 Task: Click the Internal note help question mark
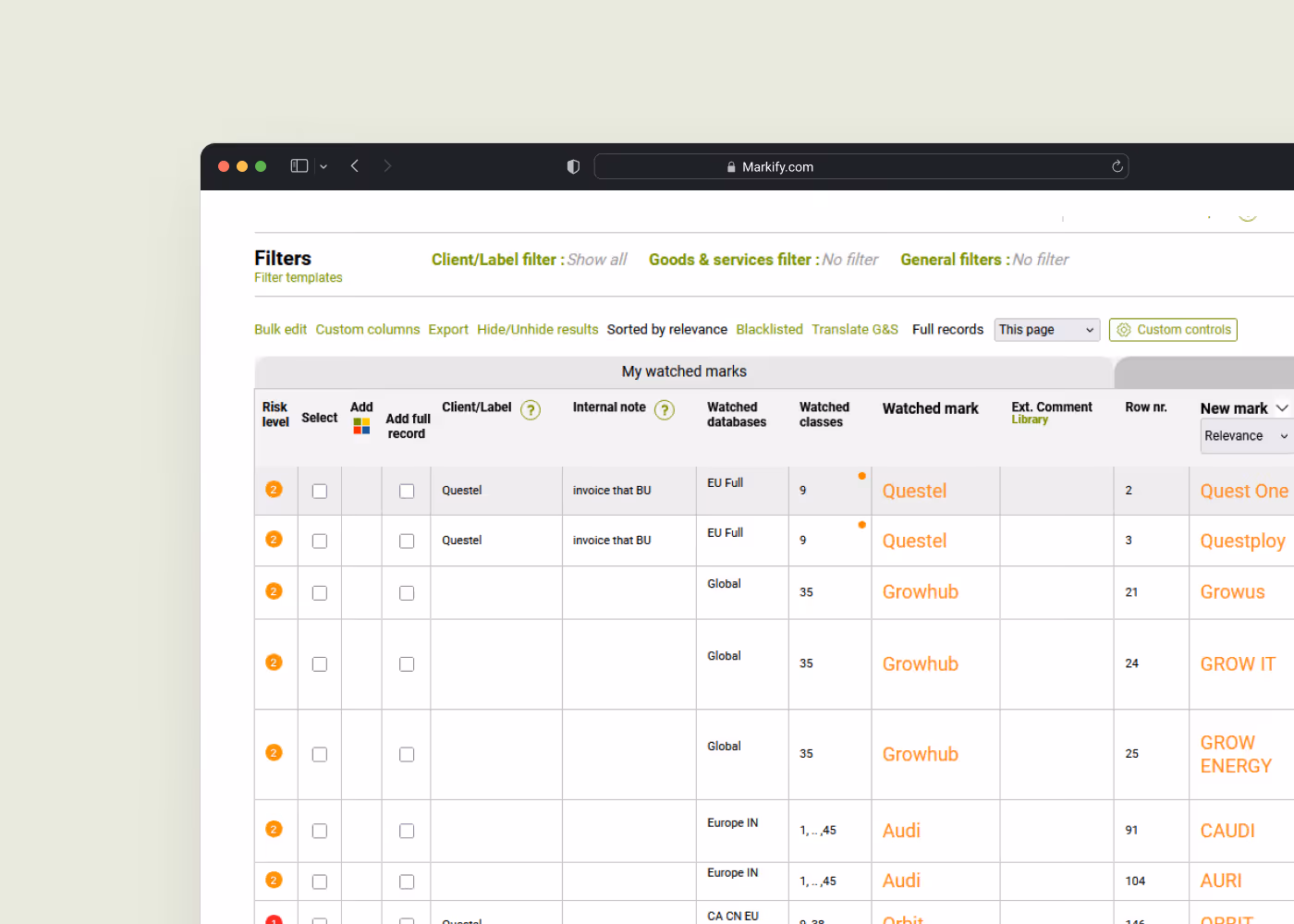tap(665, 410)
